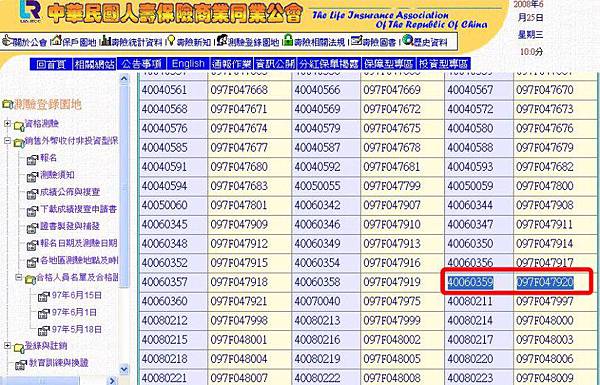600x385 pixels.
Task: Select the 97年6月15日 list
Action: (77, 295)
